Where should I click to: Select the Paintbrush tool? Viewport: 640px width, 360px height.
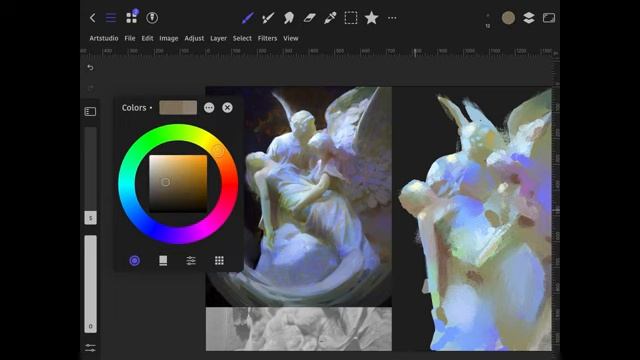point(247,18)
